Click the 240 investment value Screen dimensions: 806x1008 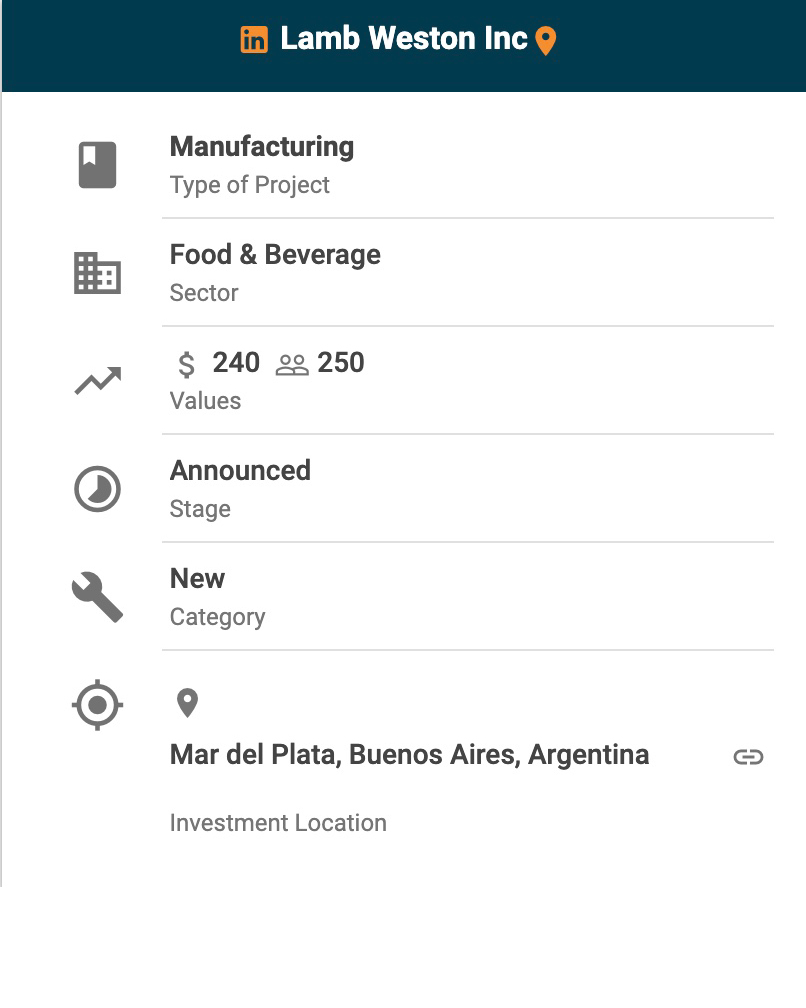coord(236,363)
